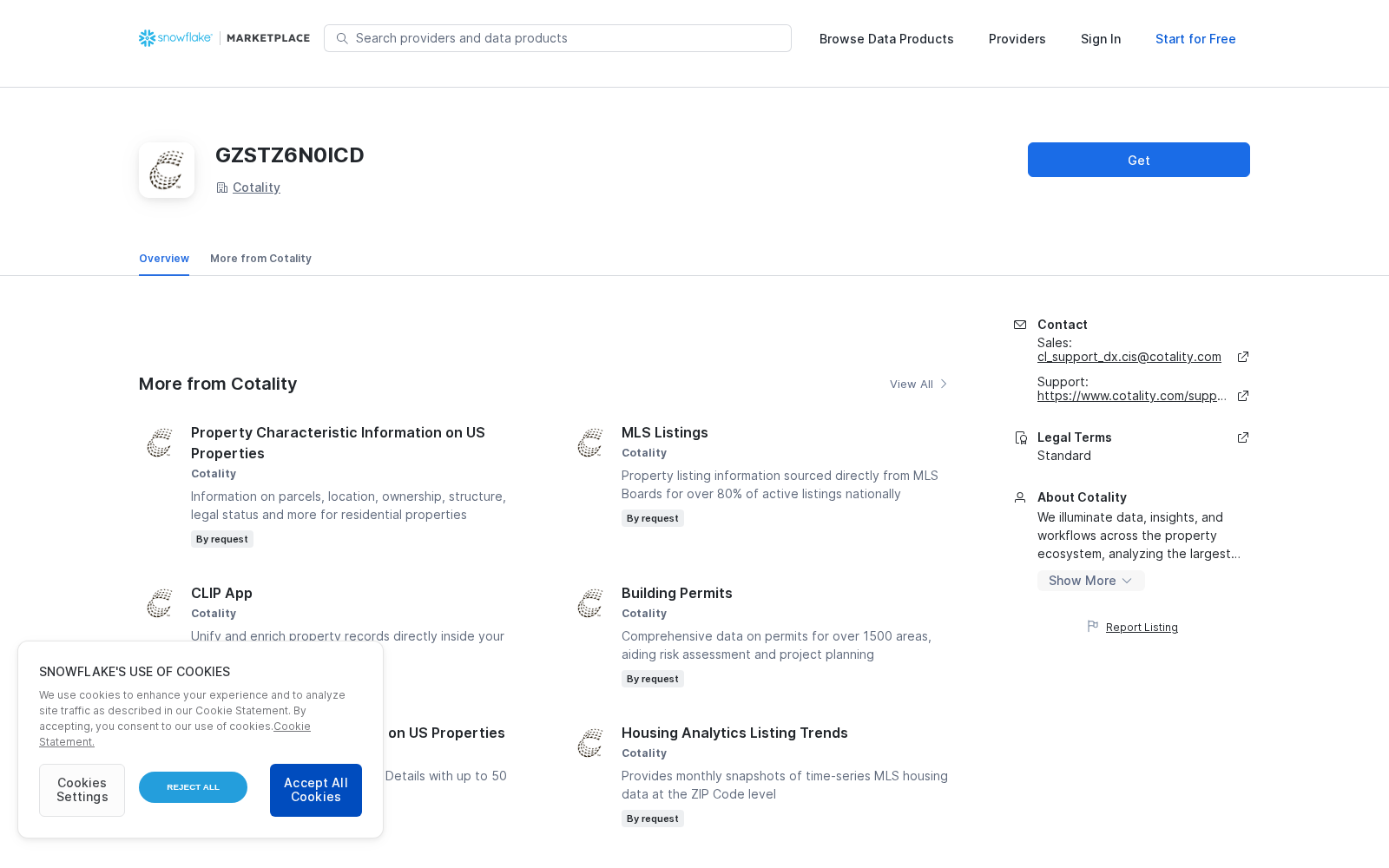The width and height of the screenshot is (1389, 868).
Task: Expand About Cotality with Show More
Action: (x=1090, y=581)
